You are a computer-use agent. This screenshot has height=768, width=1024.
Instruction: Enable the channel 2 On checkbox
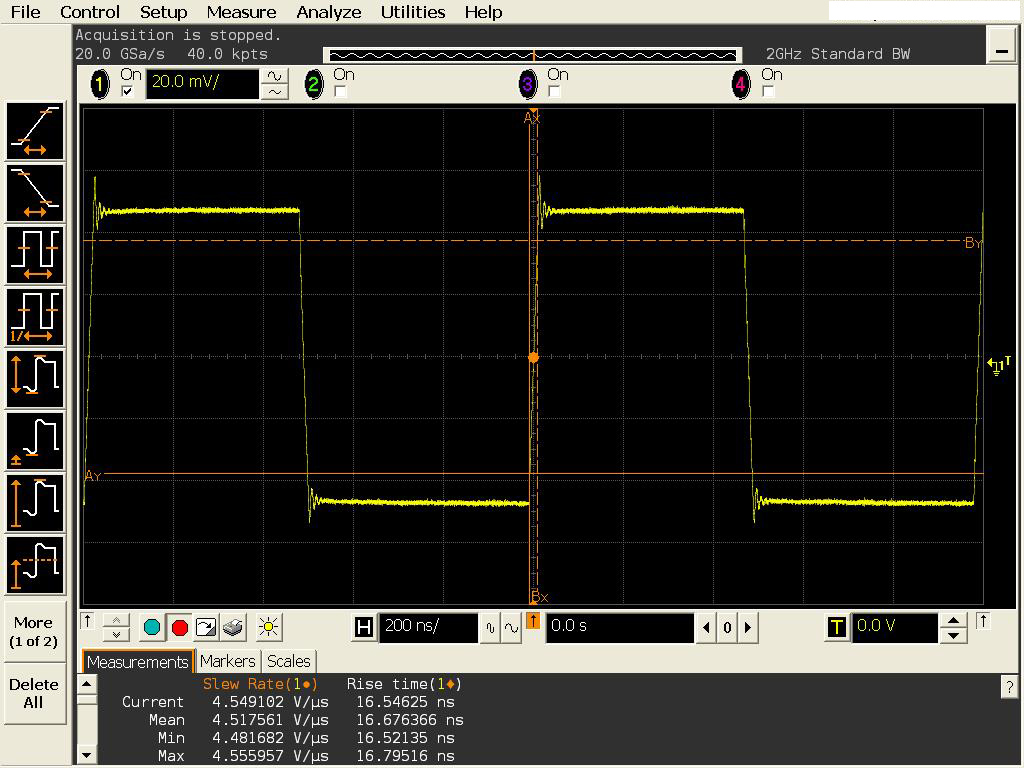(340, 91)
